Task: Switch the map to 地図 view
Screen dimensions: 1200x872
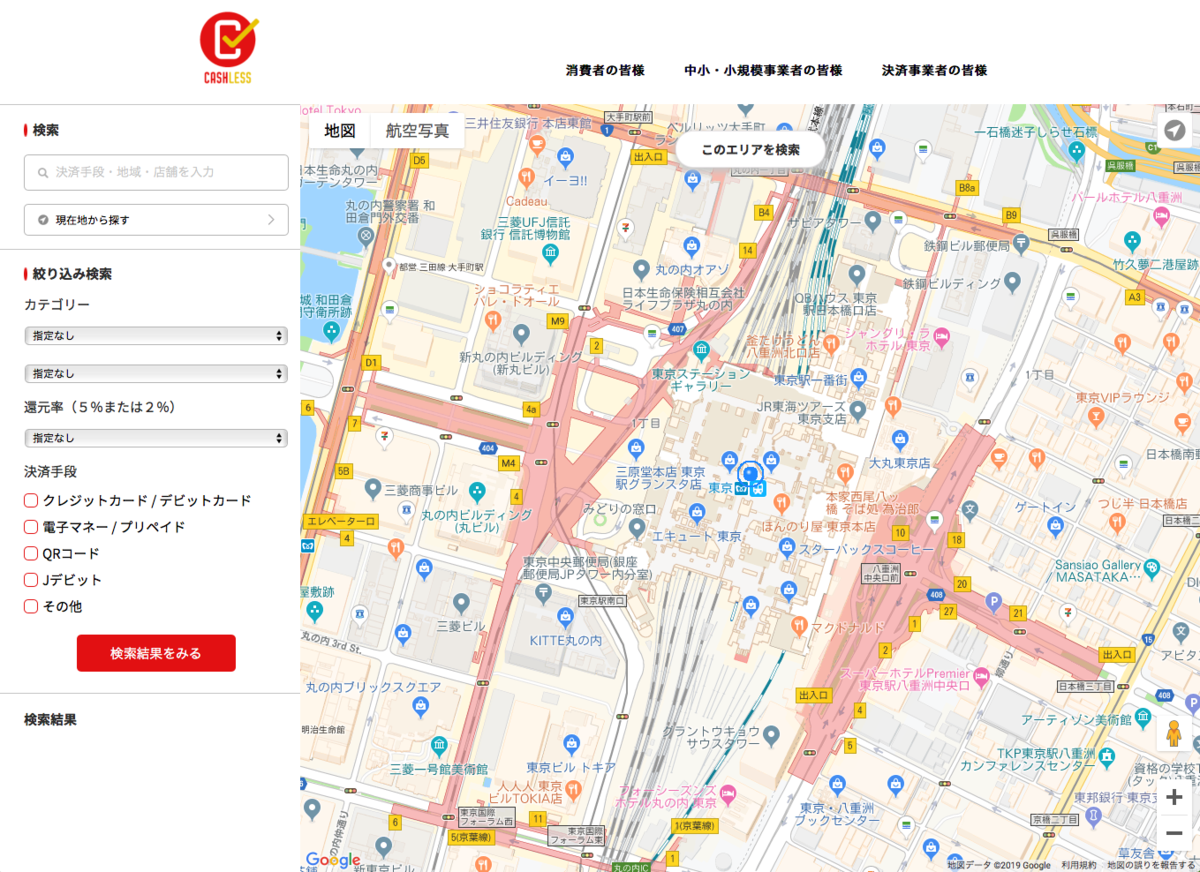Action: point(340,131)
